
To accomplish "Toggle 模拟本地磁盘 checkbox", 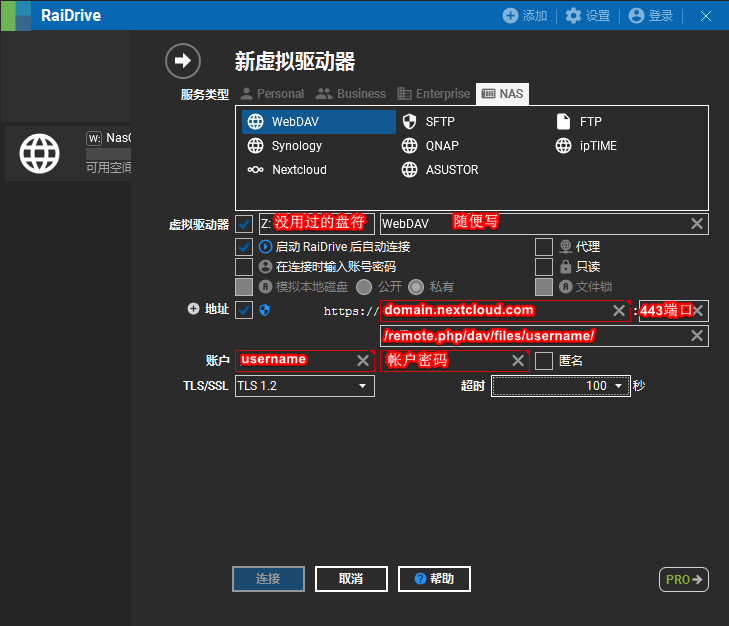I will tap(244, 287).
